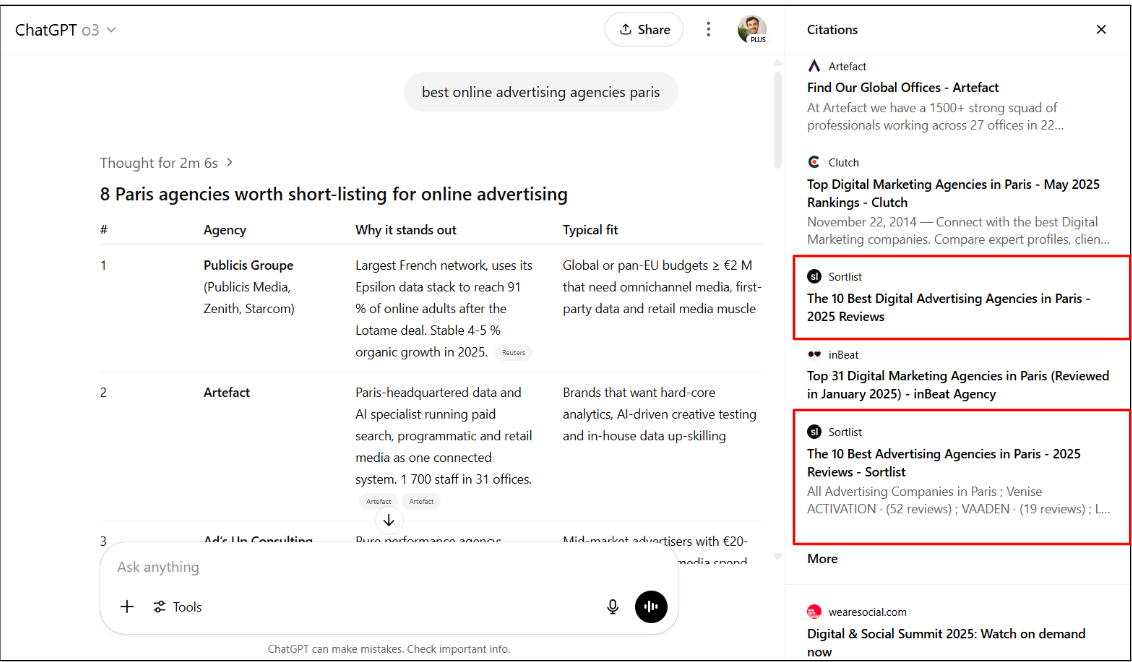1132x662 pixels.
Task: Open inBeat 'Top 31 Digital Marketing Agencies' citation
Action: point(958,385)
